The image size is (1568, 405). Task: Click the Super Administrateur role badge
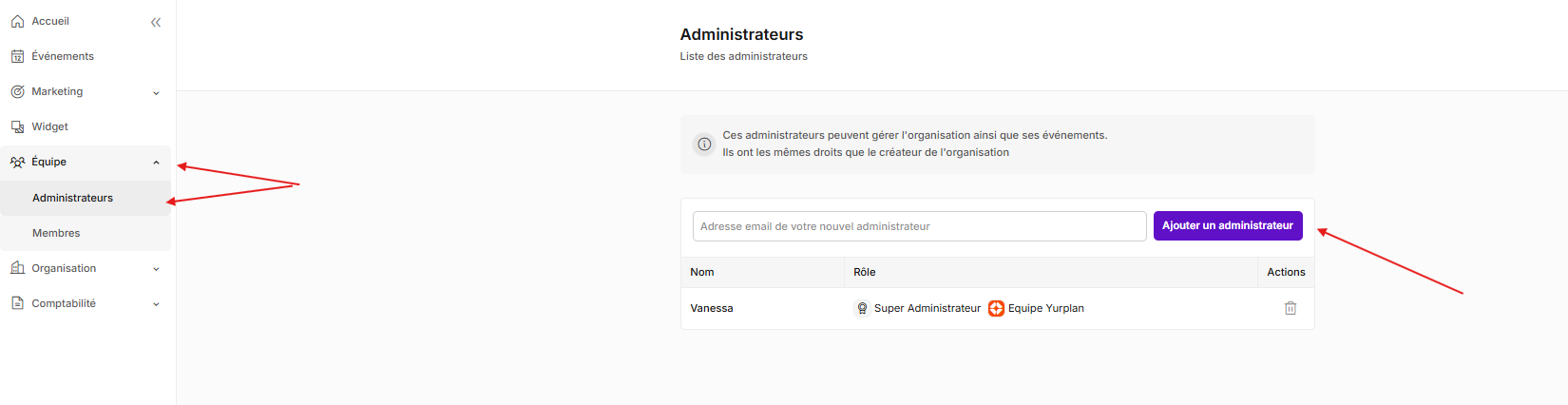click(918, 308)
